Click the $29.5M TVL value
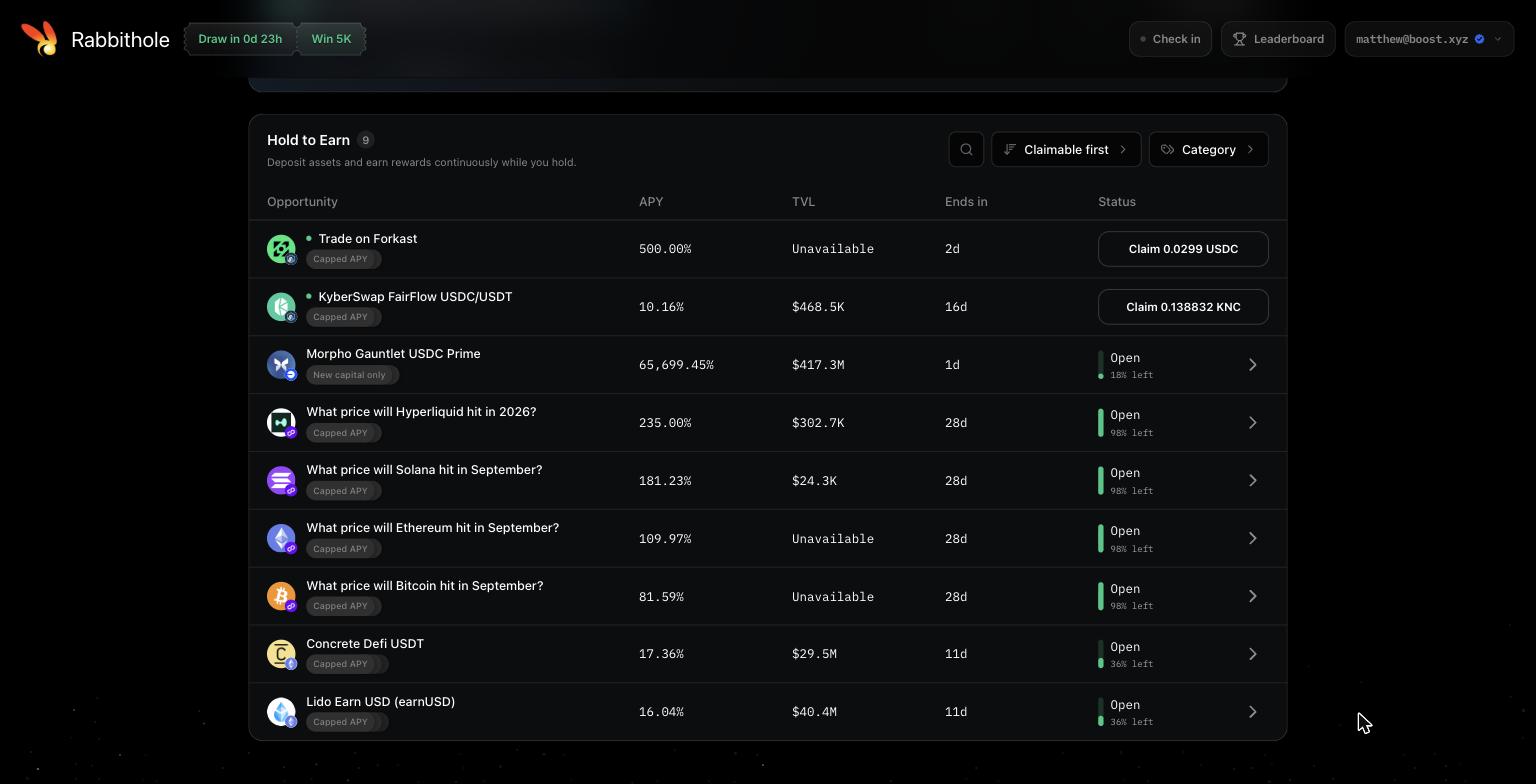The height and width of the screenshot is (784, 1536). click(x=814, y=654)
